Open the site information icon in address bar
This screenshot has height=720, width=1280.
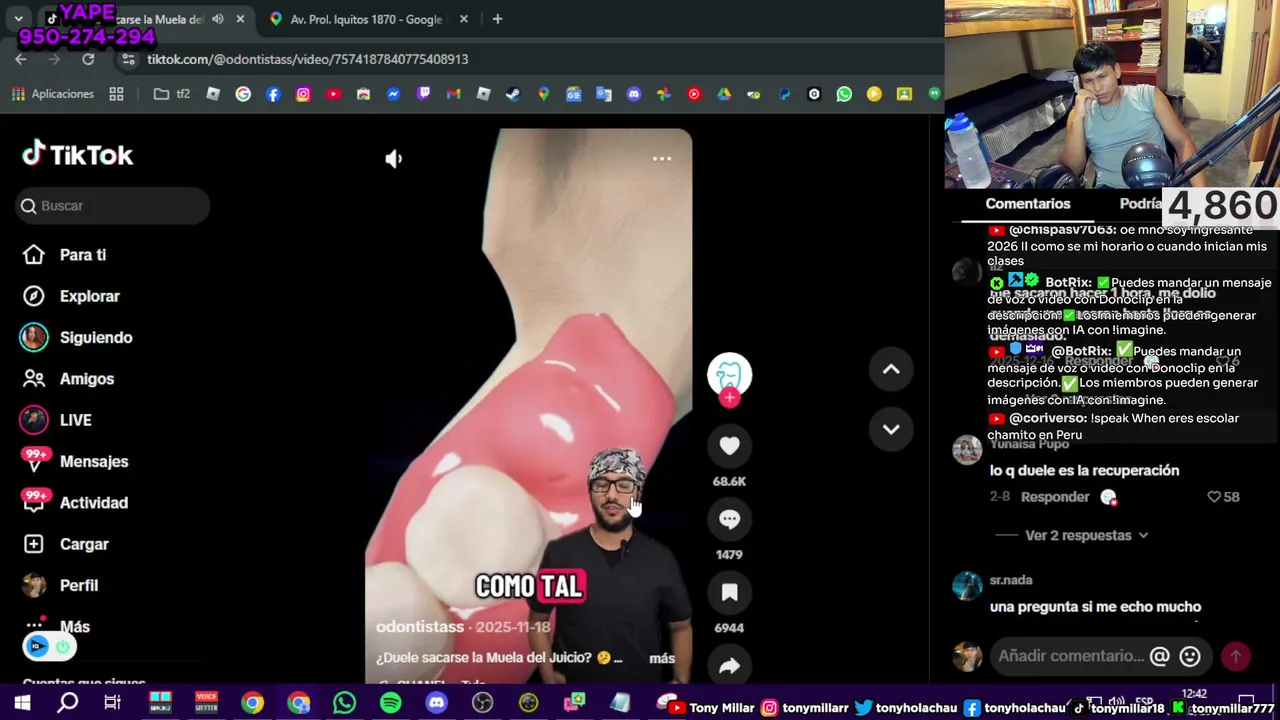(128, 59)
